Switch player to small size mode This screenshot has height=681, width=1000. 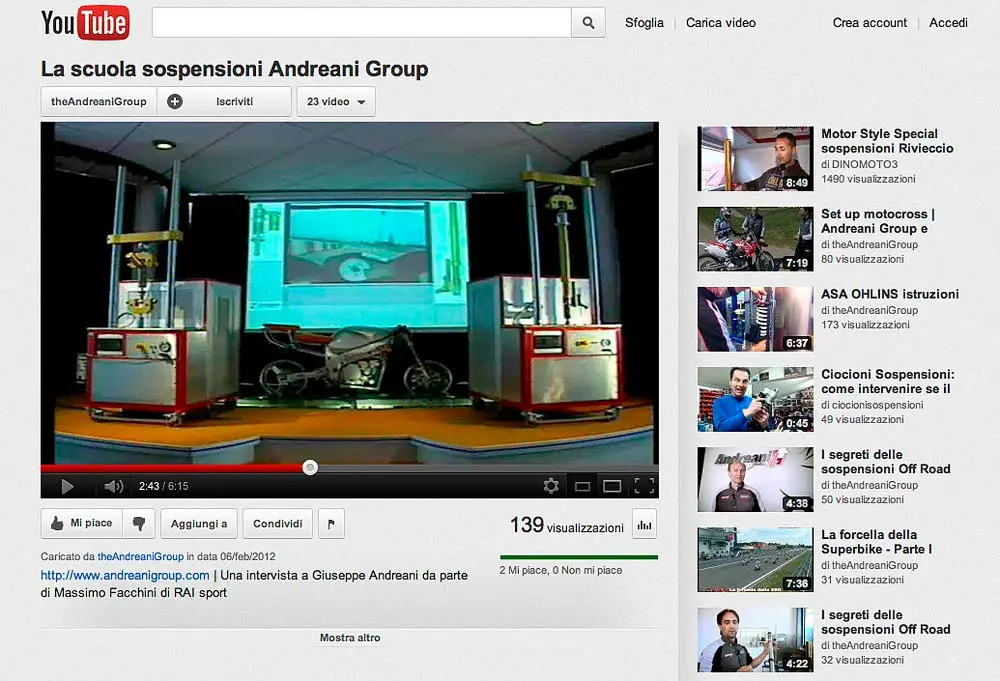coord(582,487)
